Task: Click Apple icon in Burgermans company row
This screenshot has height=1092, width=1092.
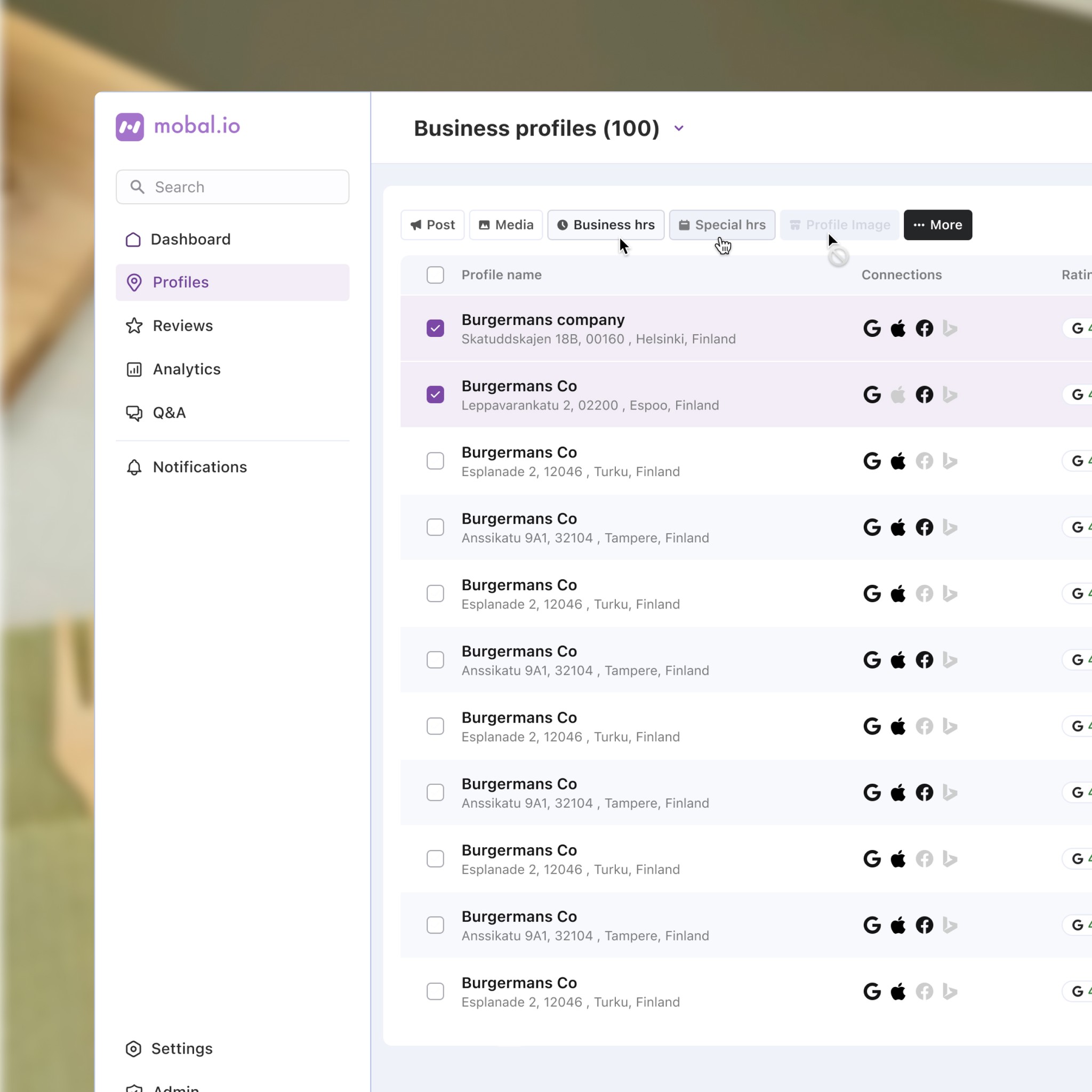Action: [897, 328]
